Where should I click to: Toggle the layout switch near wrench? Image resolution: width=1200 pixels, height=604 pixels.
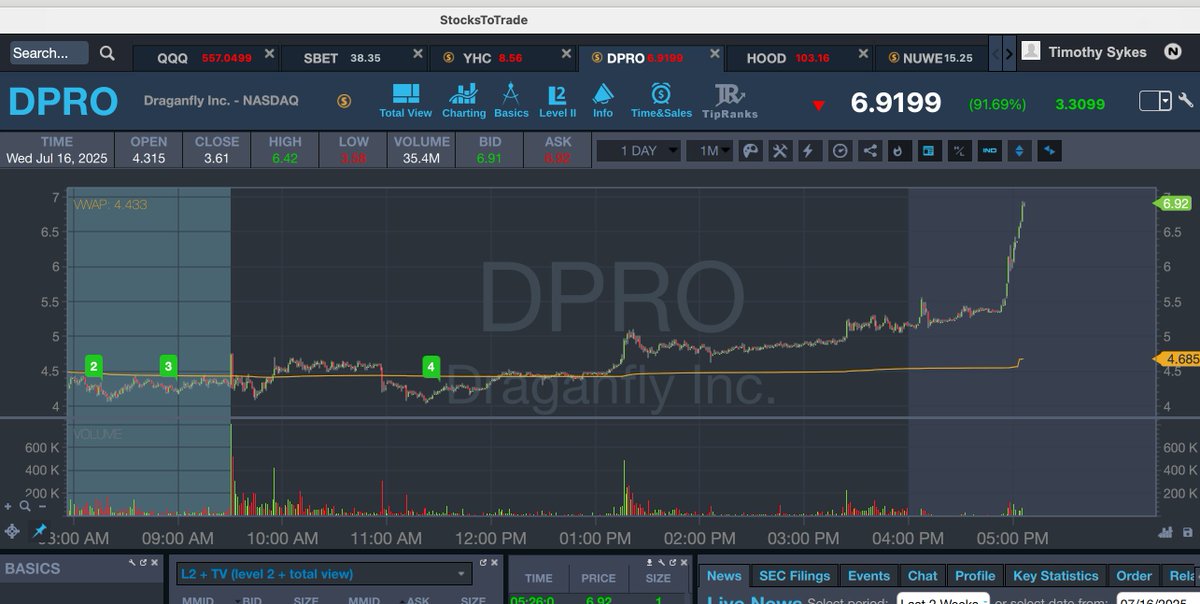[1155, 101]
